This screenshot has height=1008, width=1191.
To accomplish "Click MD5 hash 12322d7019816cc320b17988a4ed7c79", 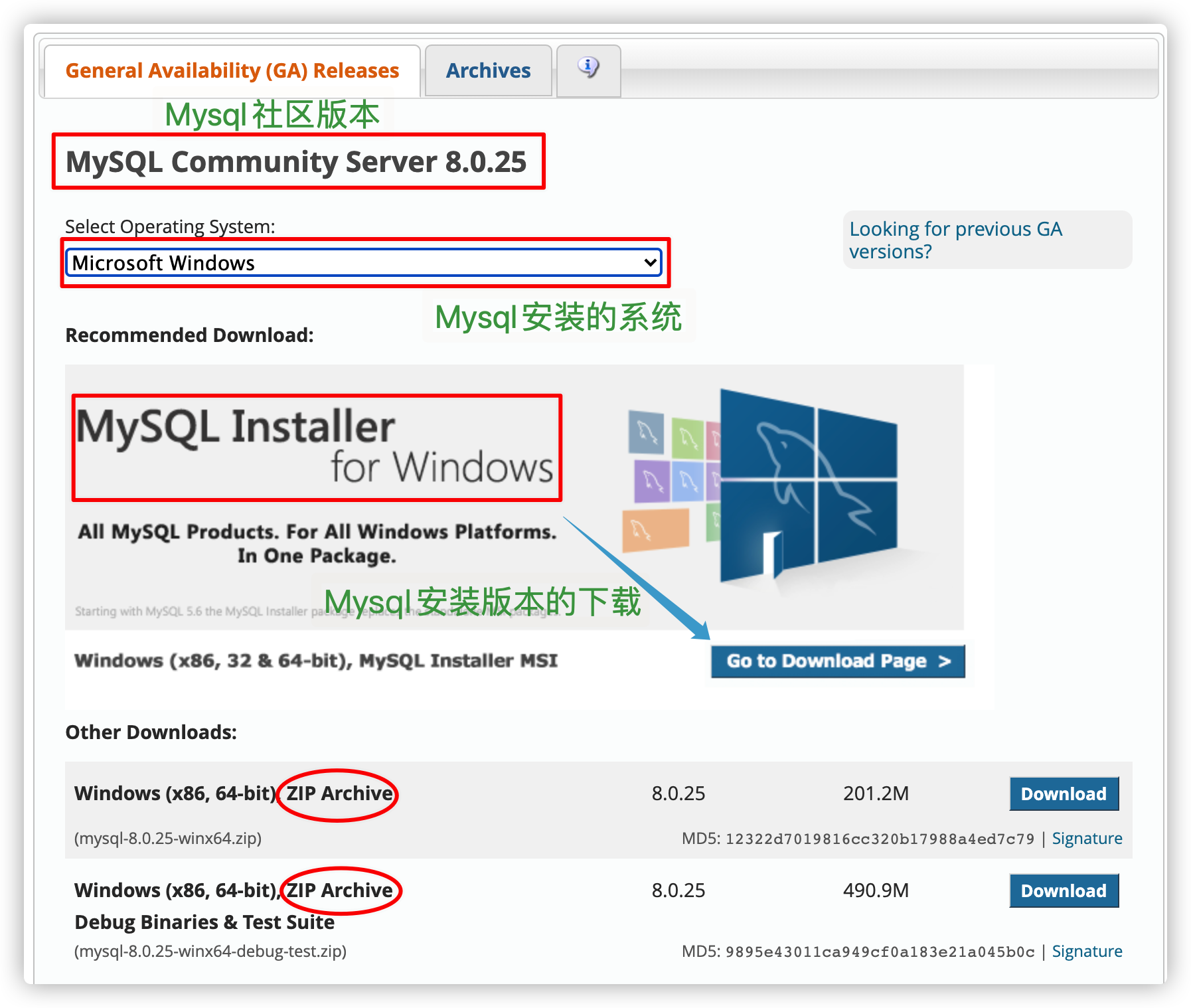I will 880,839.
